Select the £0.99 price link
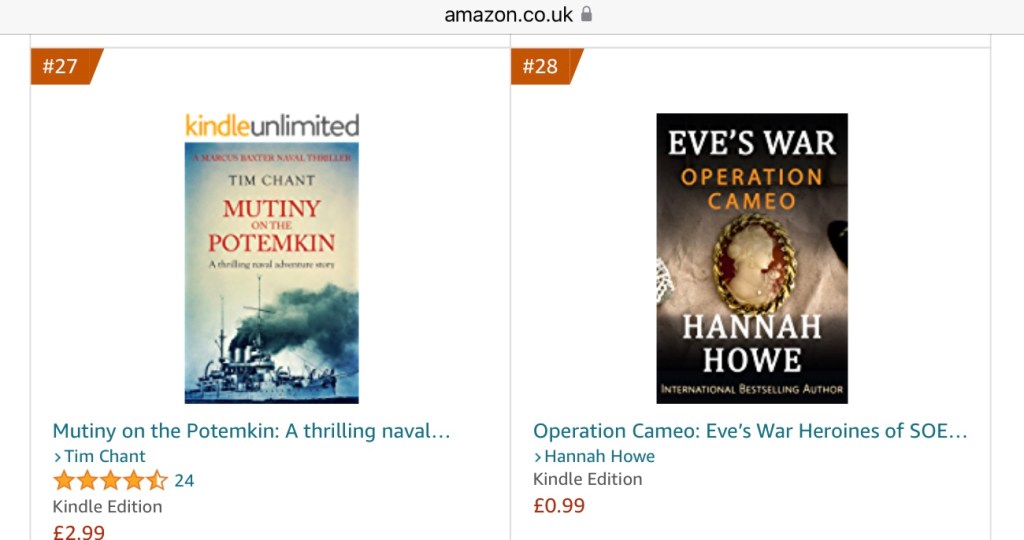The width and height of the screenshot is (1024, 540). 559,506
